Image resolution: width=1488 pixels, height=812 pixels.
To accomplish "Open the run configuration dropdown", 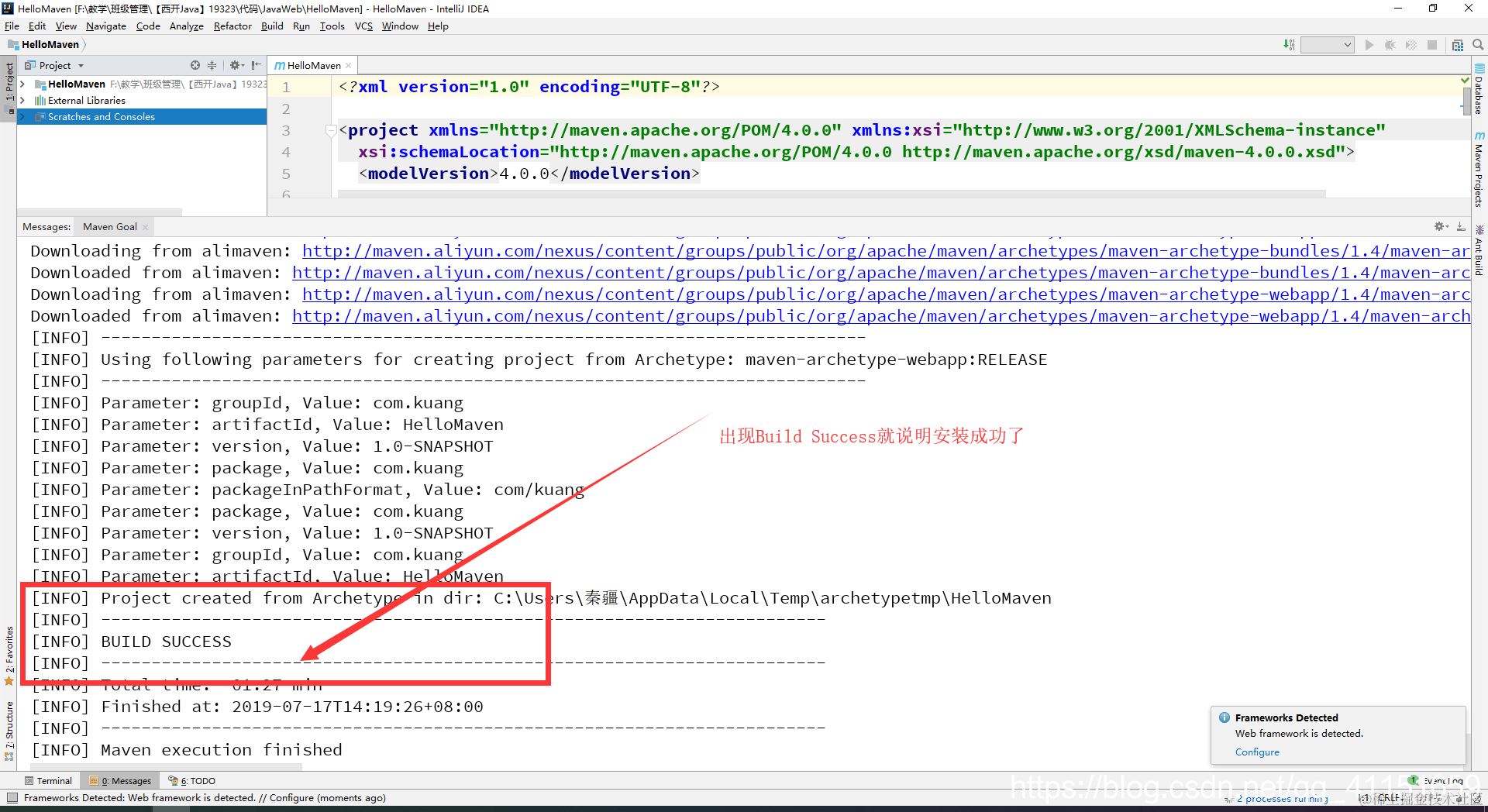I will [x=1327, y=45].
